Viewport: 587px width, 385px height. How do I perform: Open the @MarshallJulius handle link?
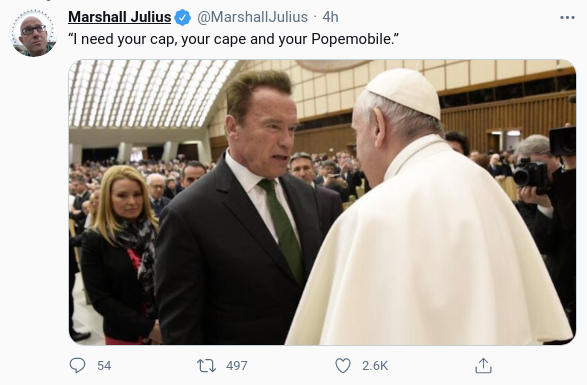pos(252,17)
